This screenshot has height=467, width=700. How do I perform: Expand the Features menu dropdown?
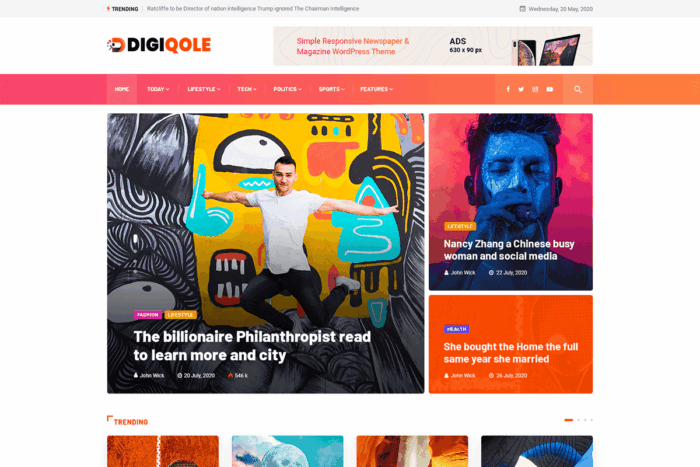coord(377,89)
